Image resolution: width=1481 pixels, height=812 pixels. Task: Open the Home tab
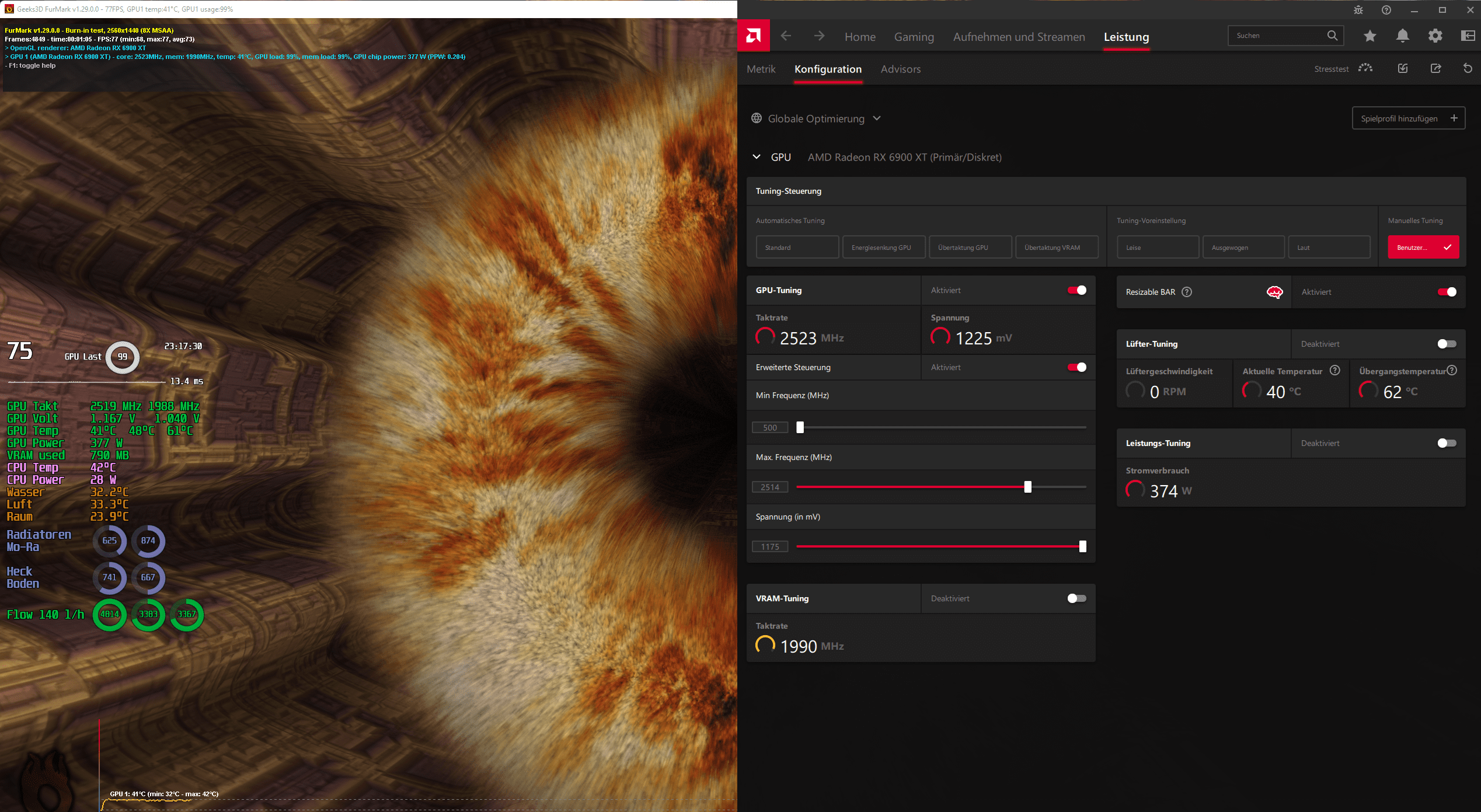tap(860, 37)
